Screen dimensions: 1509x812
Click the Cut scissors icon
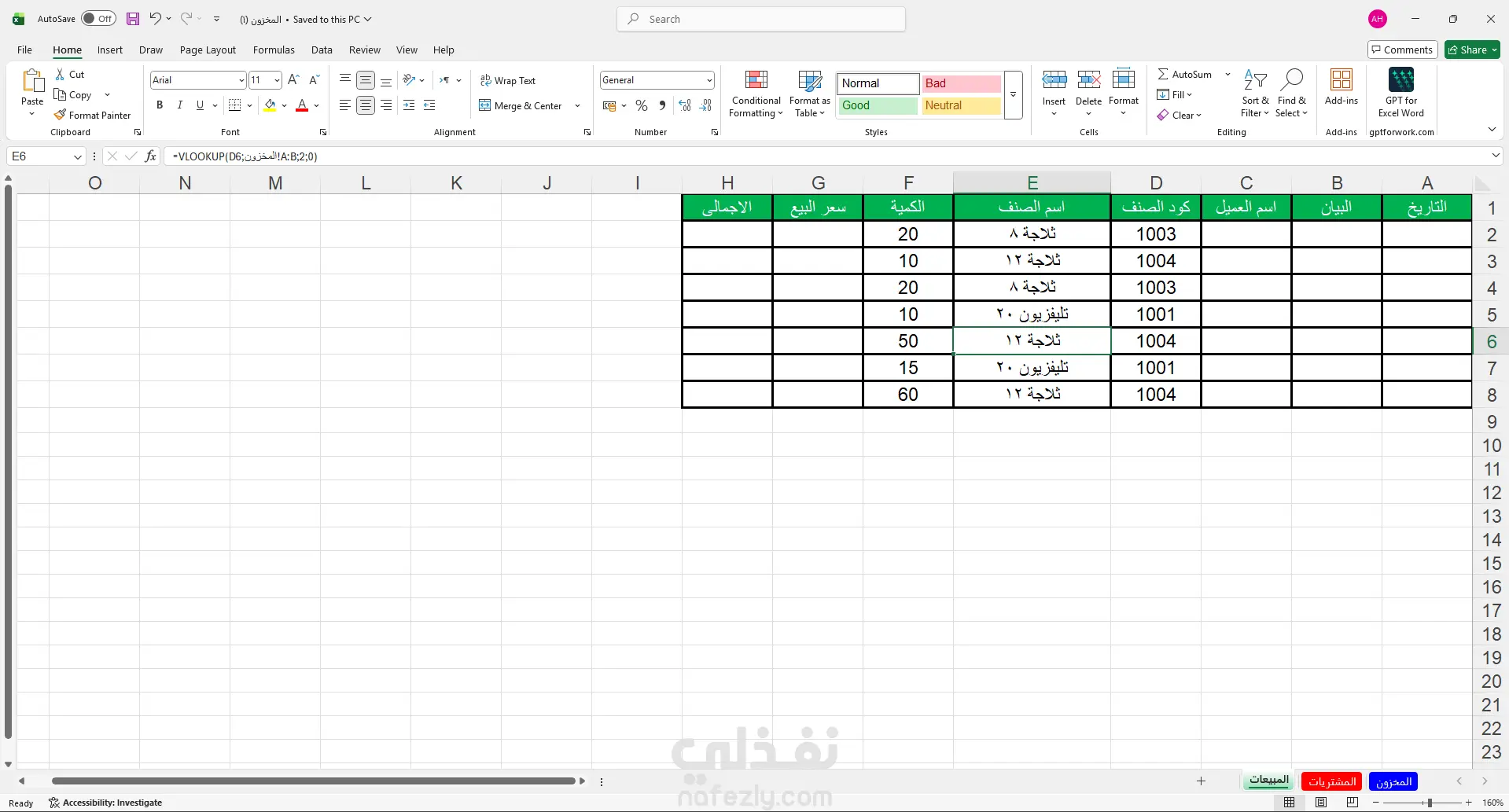(x=60, y=74)
